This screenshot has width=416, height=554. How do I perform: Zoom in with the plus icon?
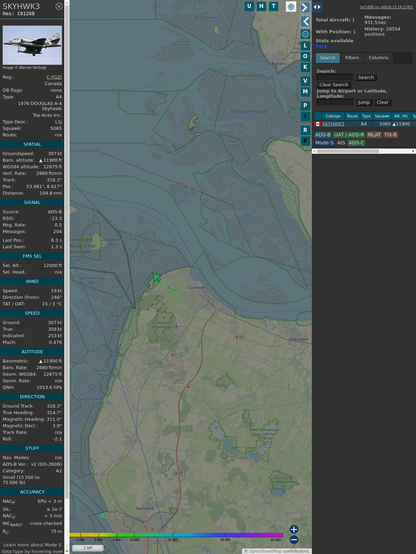tap(294, 529)
